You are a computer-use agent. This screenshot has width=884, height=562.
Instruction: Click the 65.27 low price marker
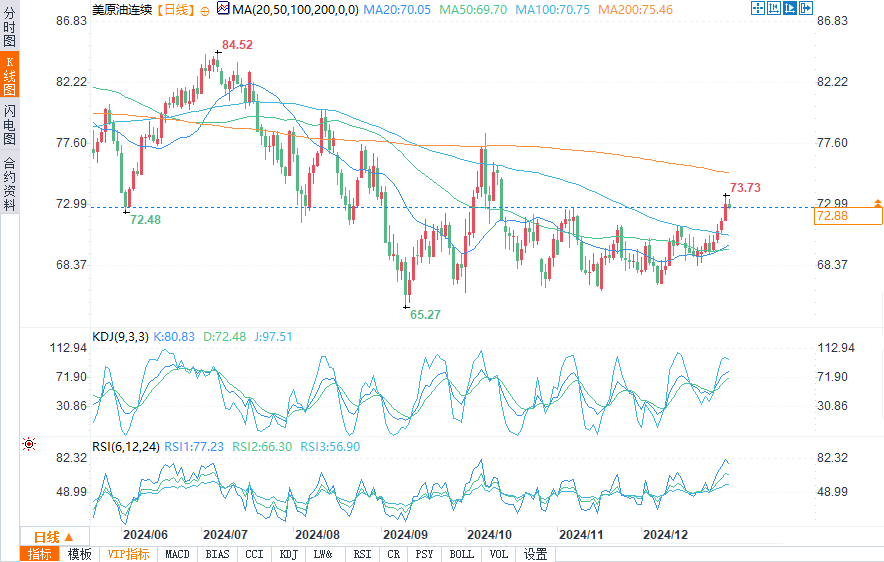tap(425, 315)
